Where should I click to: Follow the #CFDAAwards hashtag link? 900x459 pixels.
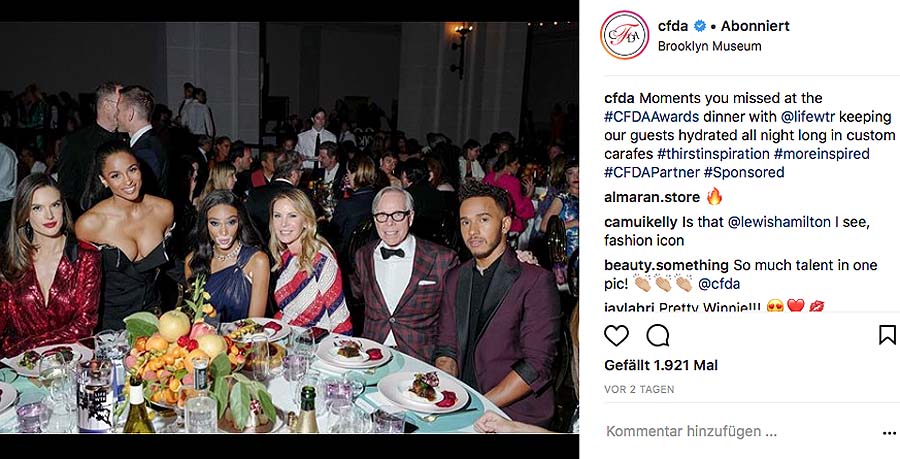click(651, 117)
